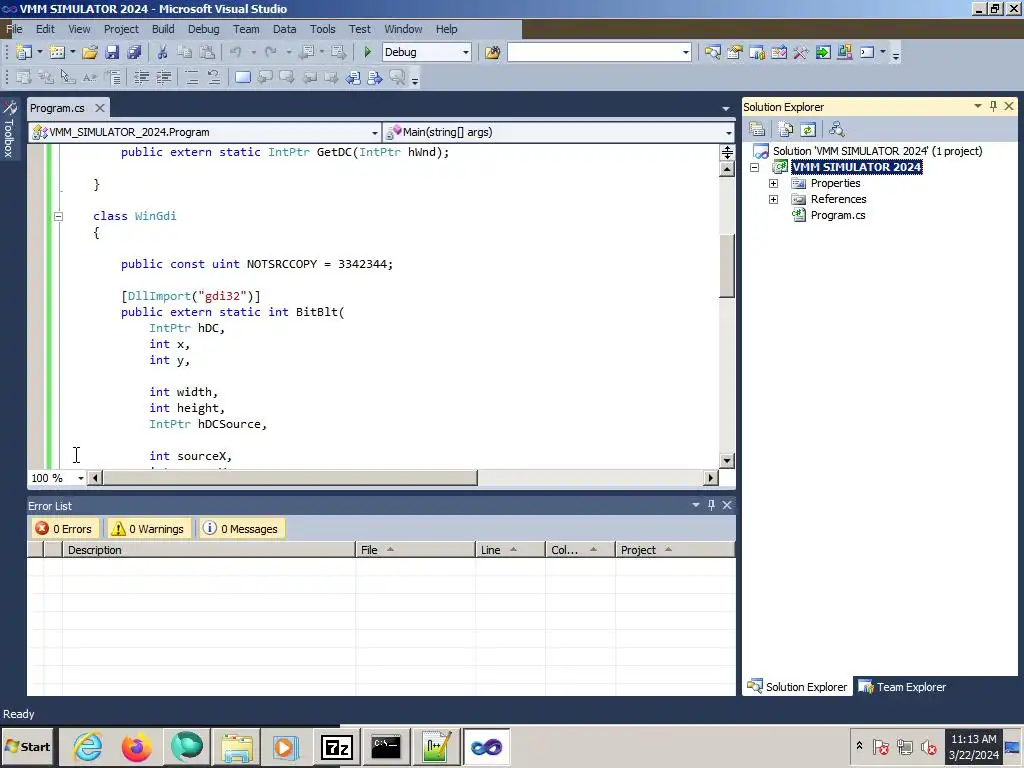Click the Start Debugging green arrow

(x=367, y=52)
